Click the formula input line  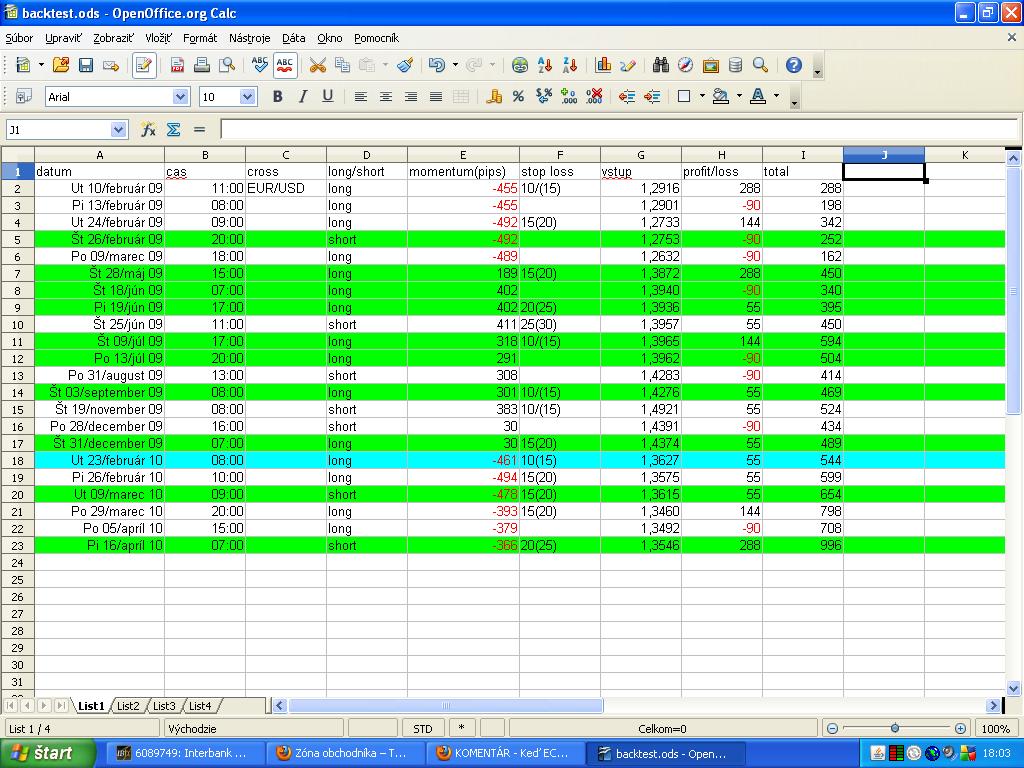coord(618,130)
